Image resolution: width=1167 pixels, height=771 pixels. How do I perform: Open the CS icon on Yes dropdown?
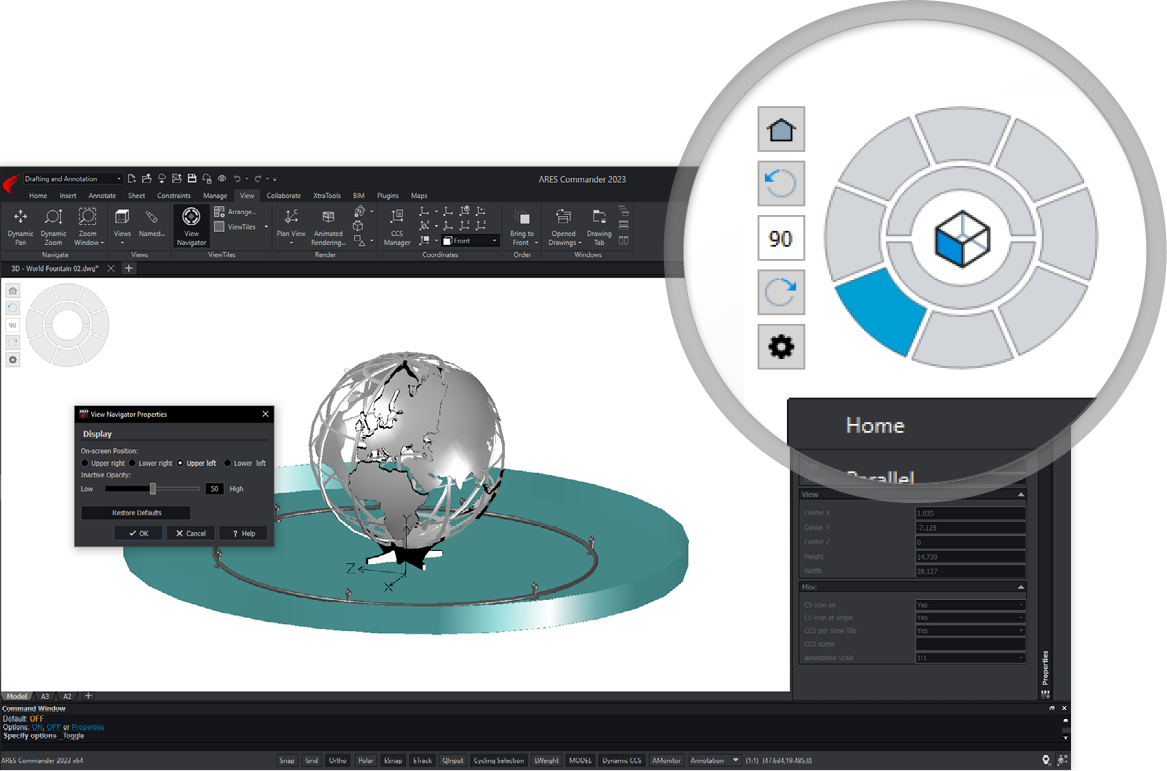pyautogui.click(x=970, y=605)
